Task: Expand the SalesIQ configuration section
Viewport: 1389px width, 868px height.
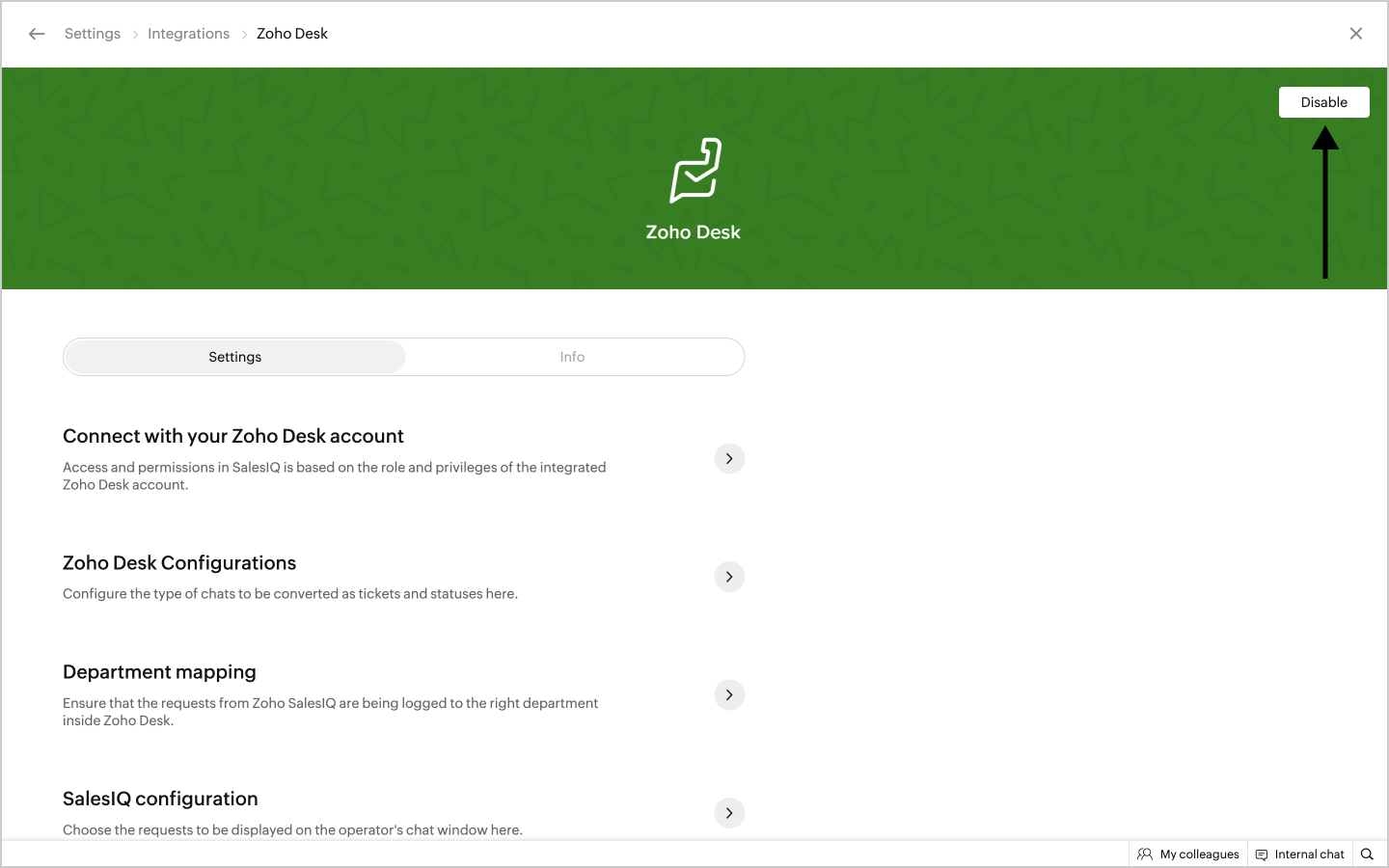Action: (x=729, y=813)
